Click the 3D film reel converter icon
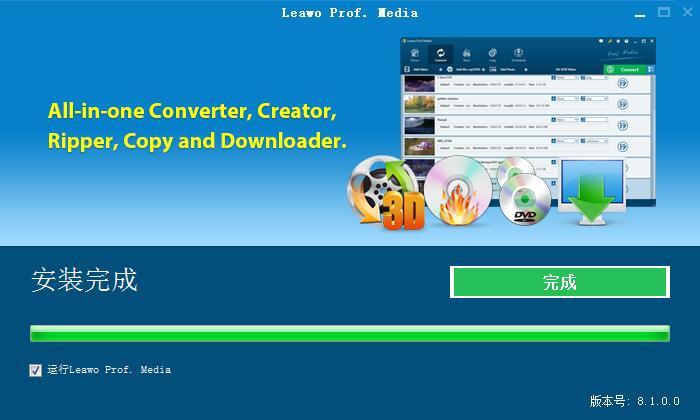Viewport: 700px width, 420px height. click(x=385, y=193)
